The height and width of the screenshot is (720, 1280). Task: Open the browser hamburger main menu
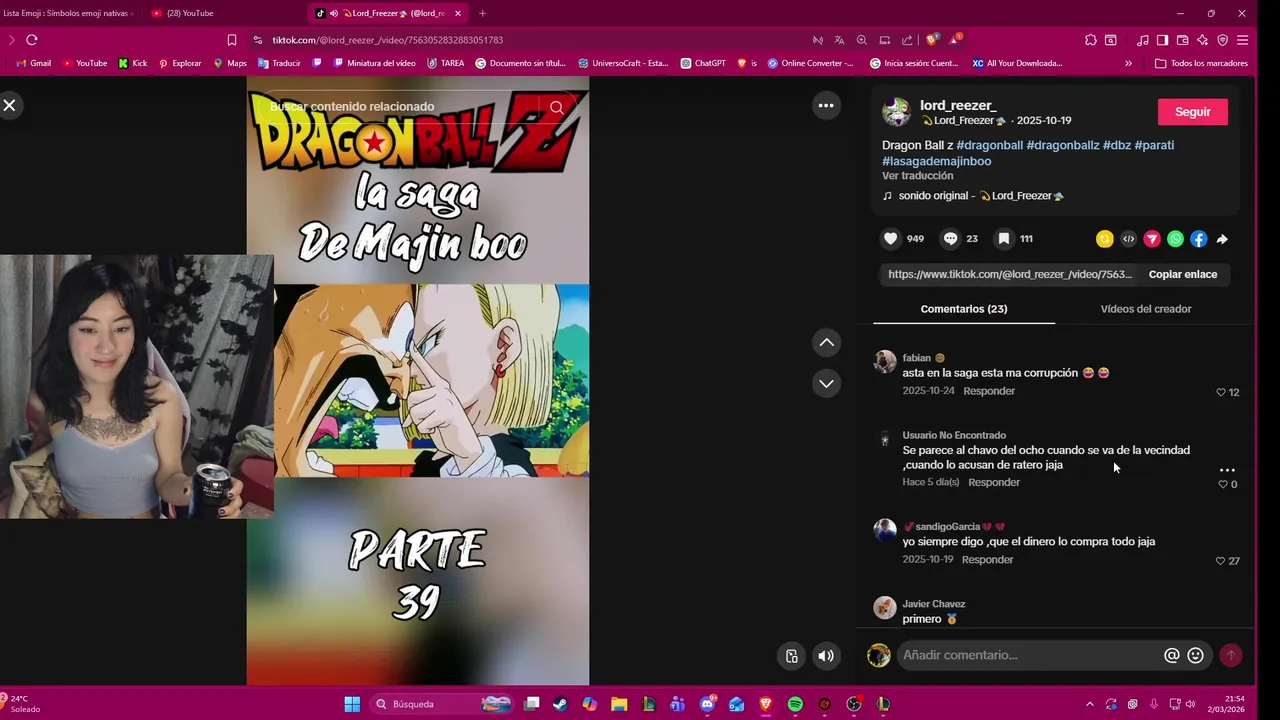1242,40
